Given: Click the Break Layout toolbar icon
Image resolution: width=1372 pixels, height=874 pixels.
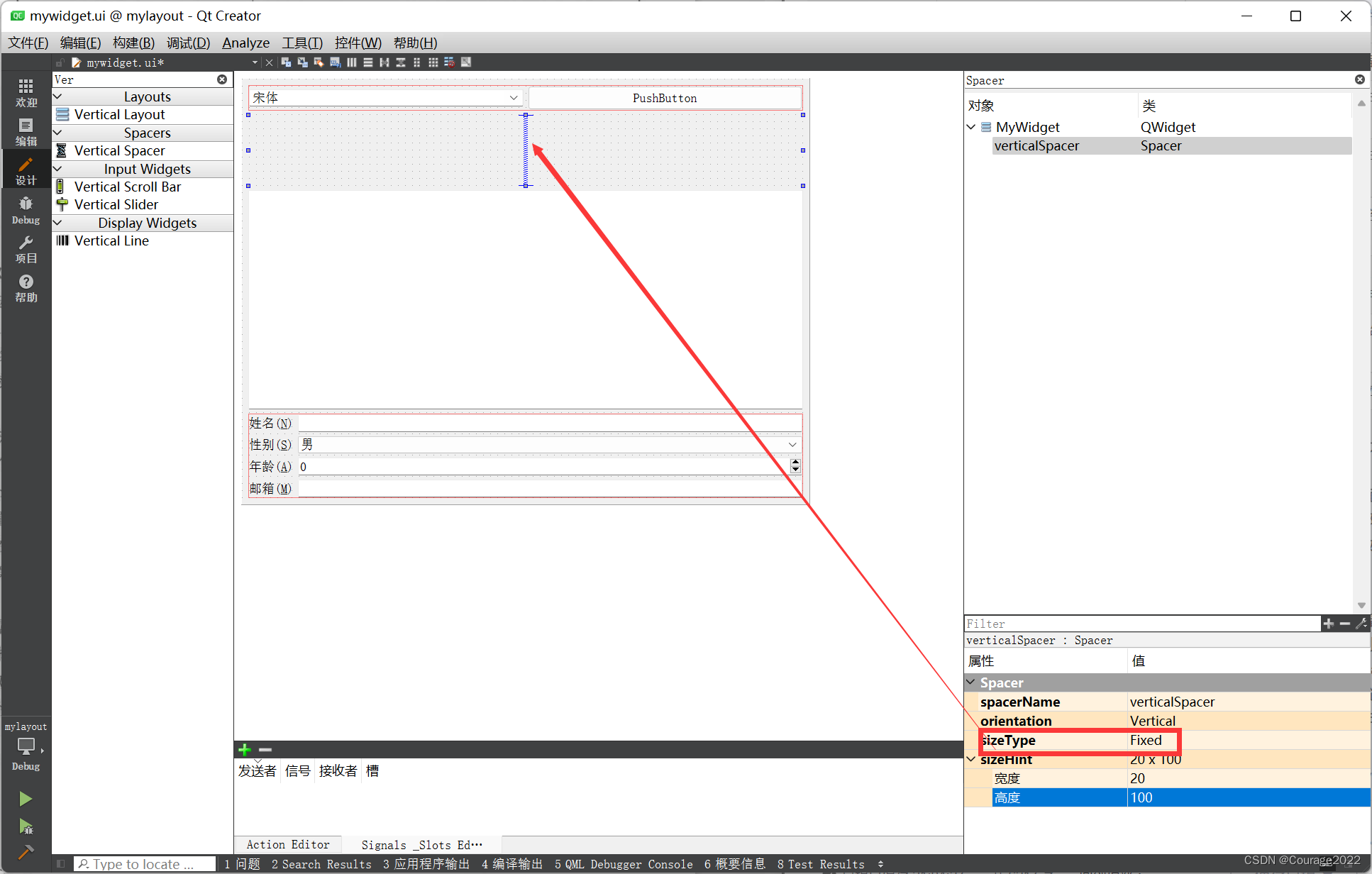Looking at the screenshot, I should (x=450, y=62).
